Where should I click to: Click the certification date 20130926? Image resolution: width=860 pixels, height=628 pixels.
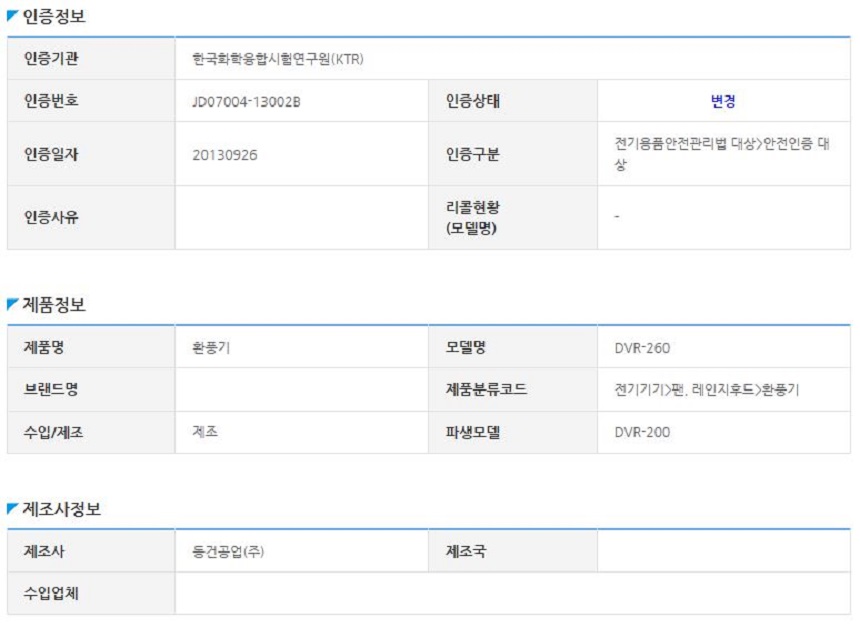[x=224, y=155]
